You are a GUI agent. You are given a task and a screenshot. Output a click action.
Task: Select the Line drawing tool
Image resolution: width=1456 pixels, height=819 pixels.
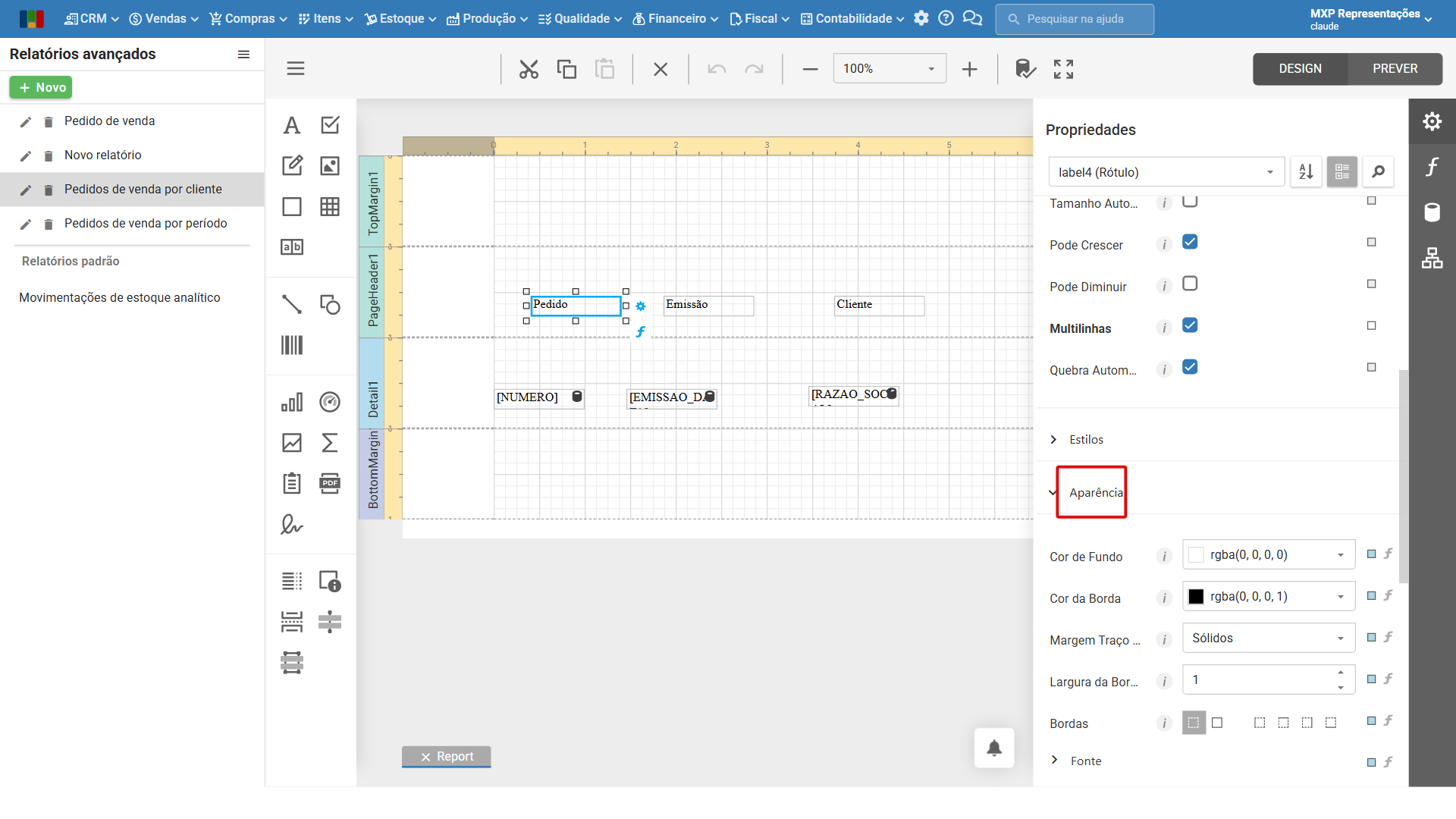292,304
